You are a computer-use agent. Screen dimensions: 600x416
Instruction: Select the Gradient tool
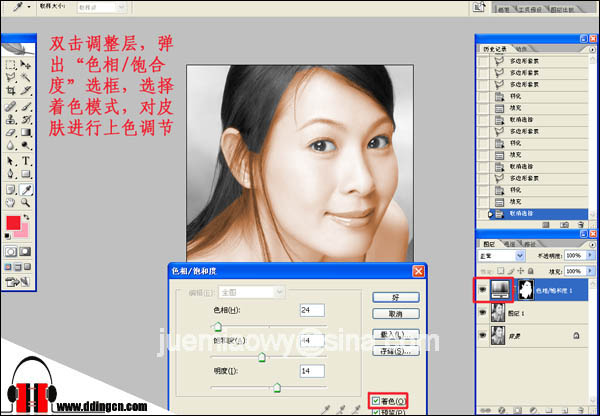tap(26, 132)
